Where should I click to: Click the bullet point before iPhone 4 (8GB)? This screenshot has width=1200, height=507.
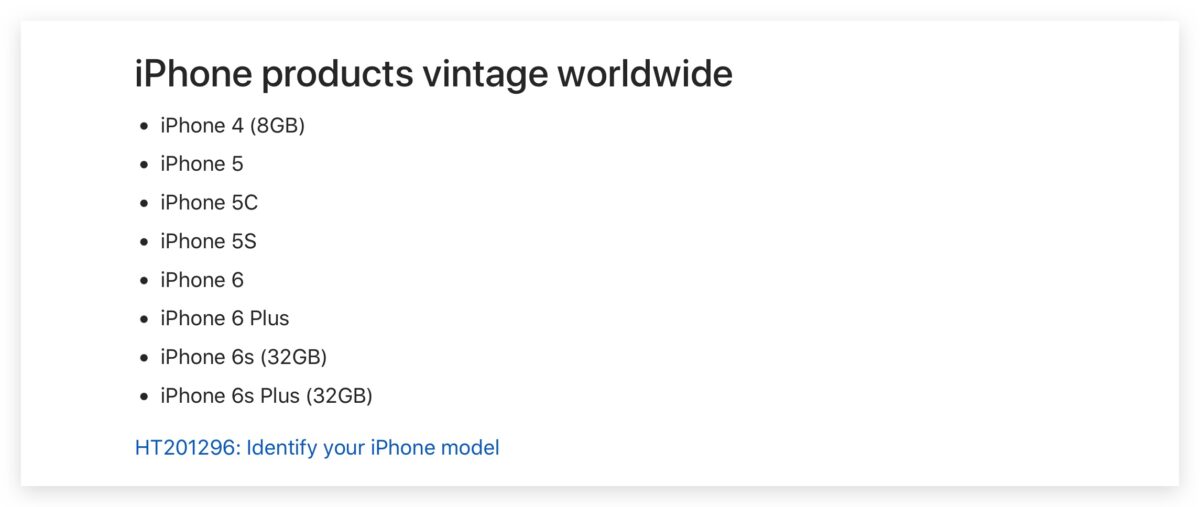(x=145, y=127)
